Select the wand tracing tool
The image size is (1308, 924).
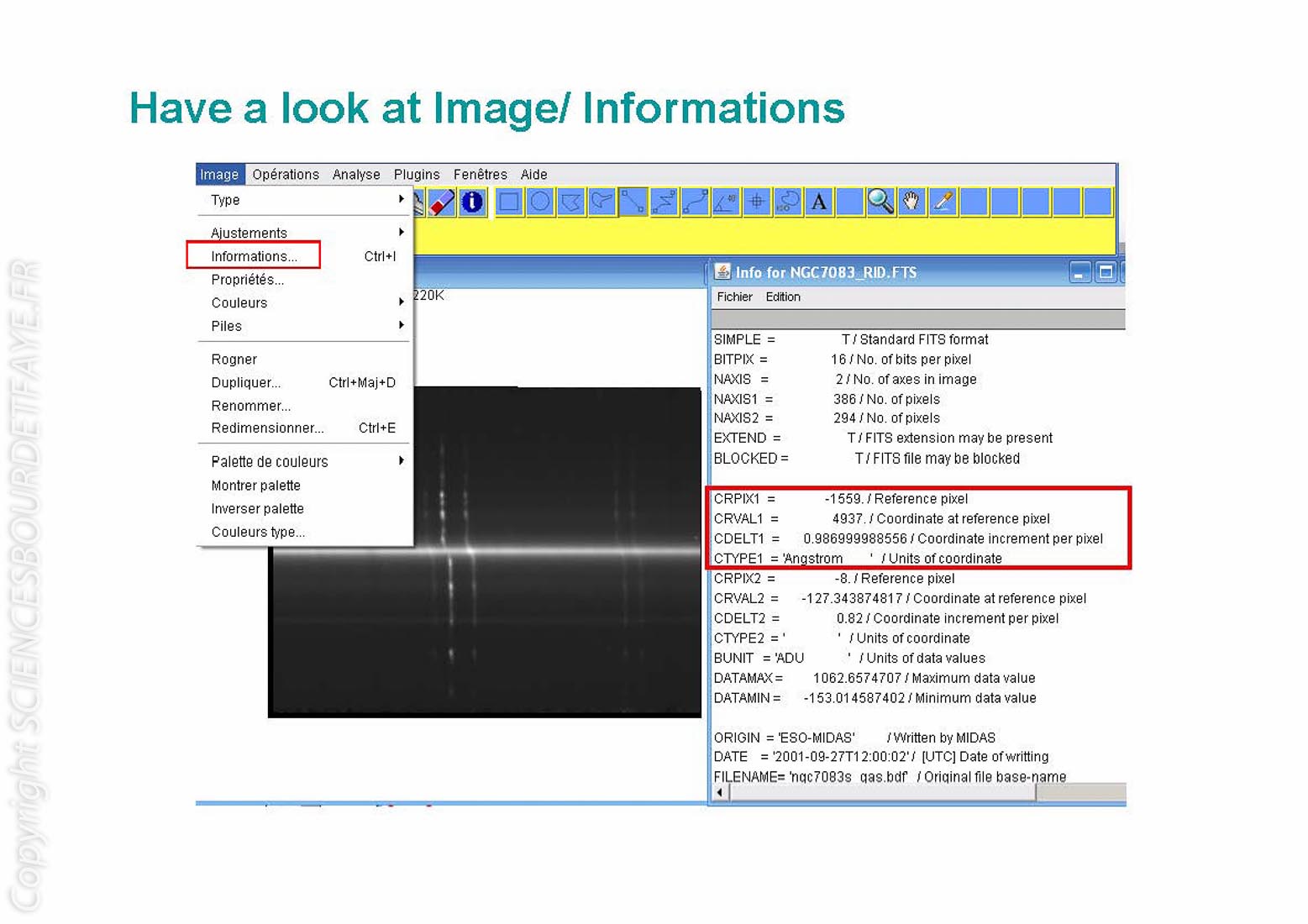coord(788,202)
